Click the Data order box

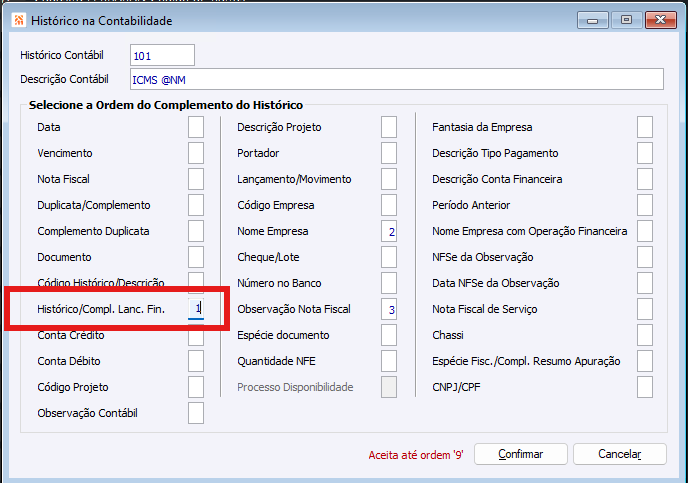click(196, 127)
